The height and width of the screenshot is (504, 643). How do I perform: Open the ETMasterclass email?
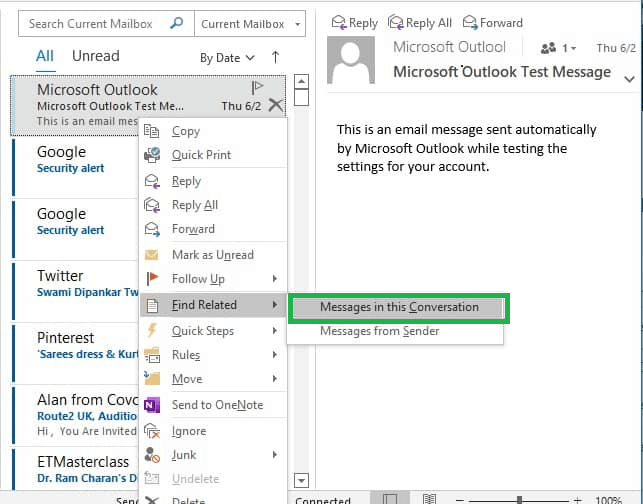pyautogui.click(x=75, y=470)
